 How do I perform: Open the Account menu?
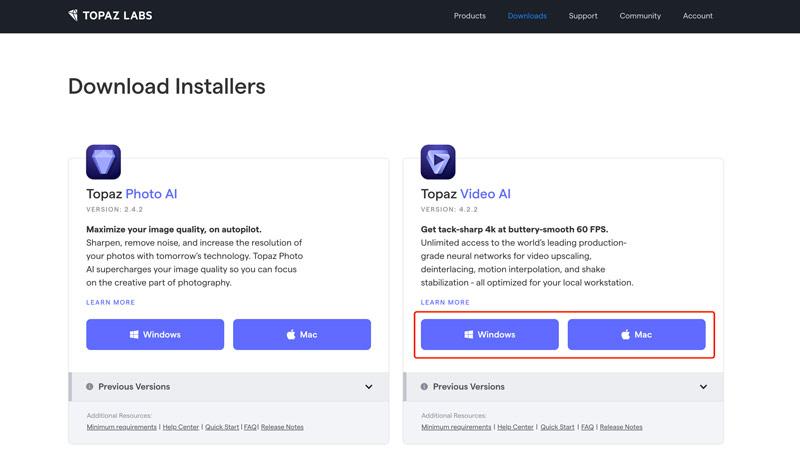pos(697,16)
